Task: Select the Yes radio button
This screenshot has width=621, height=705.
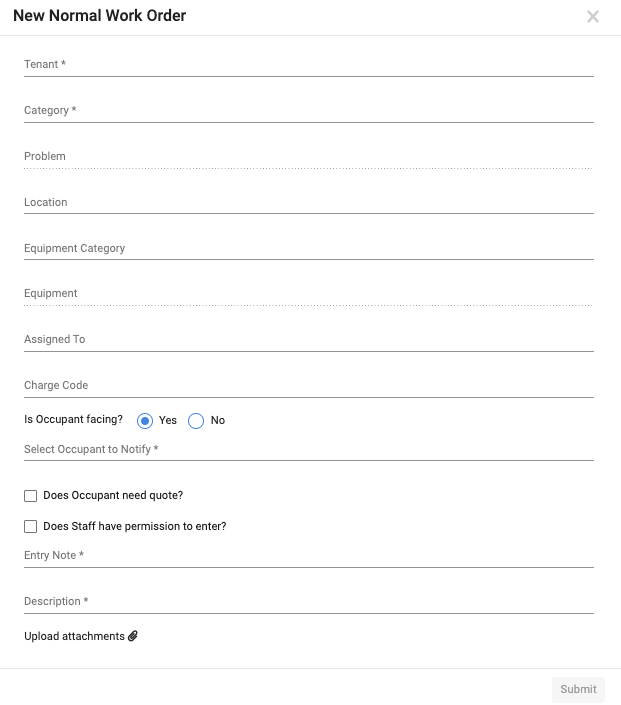Action: pos(145,421)
